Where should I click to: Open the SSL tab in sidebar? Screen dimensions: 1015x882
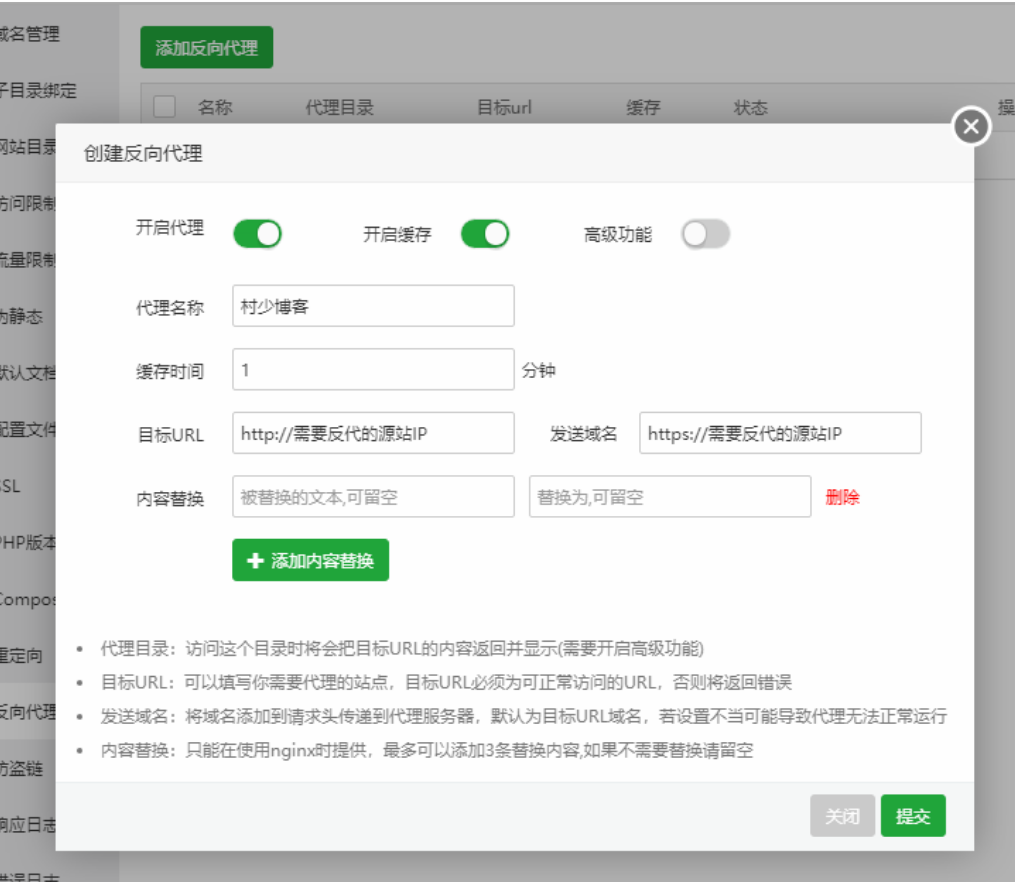pyautogui.click(x=14, y=487)
